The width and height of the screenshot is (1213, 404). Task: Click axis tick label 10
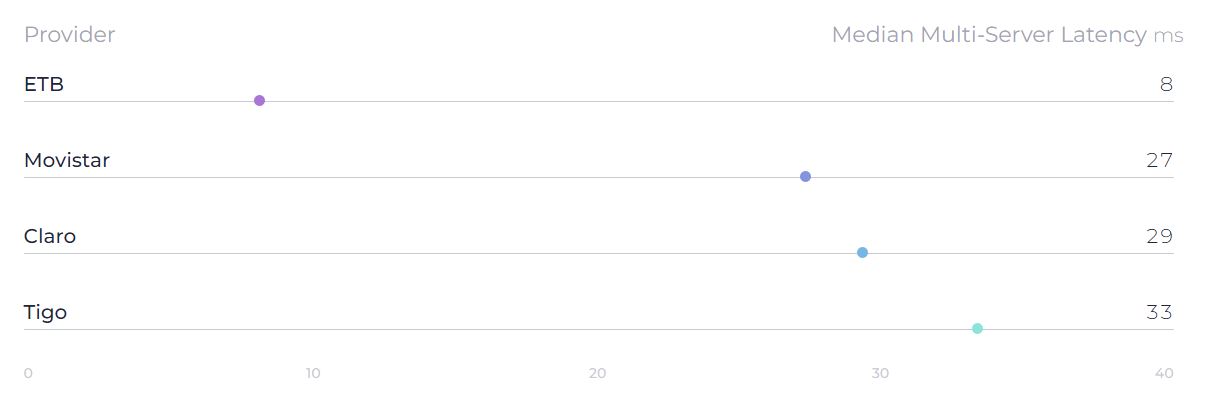pos(313,373)
